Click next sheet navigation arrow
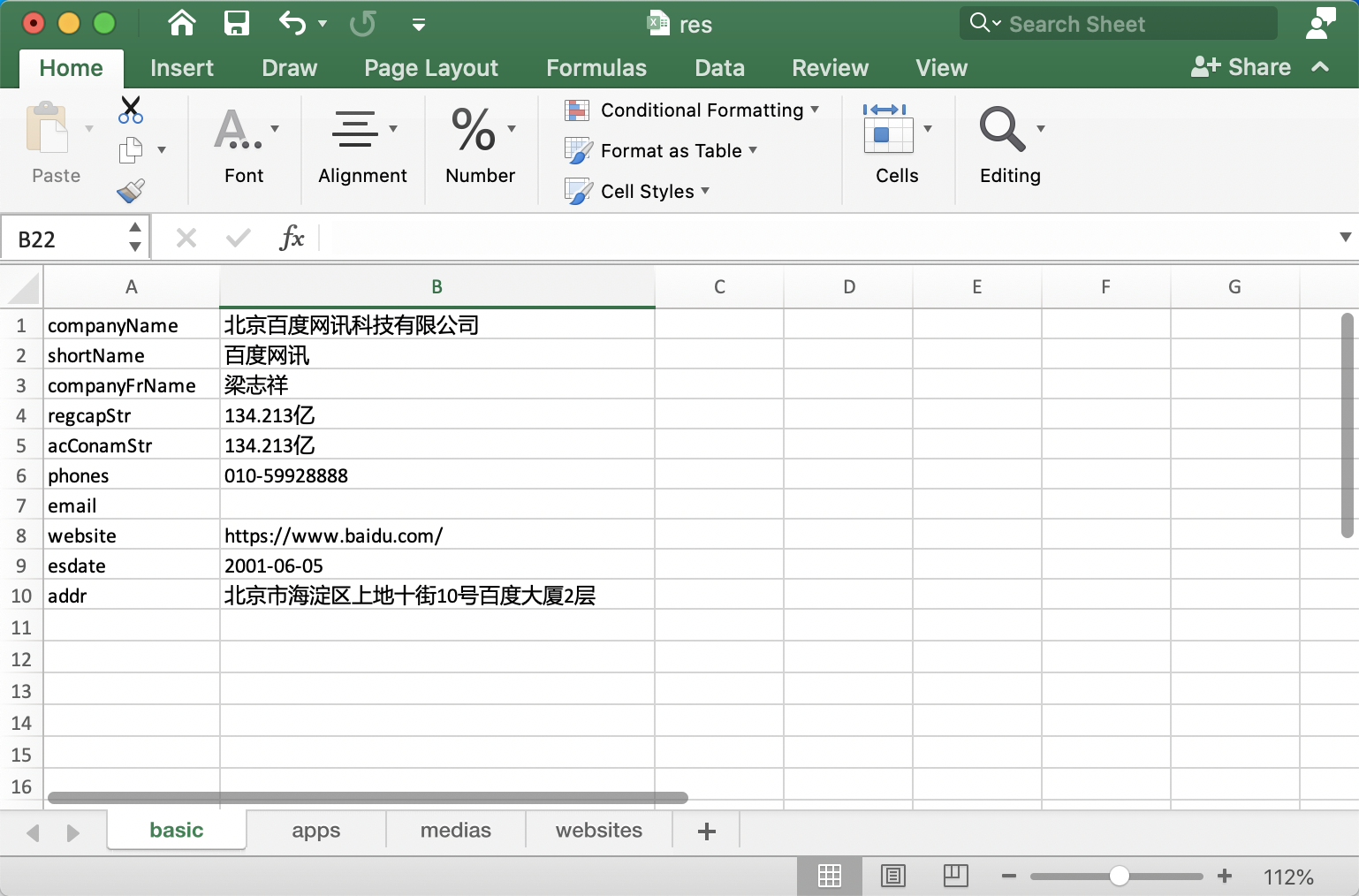Viewport: 1359px width, 896px height. (72, 832)
